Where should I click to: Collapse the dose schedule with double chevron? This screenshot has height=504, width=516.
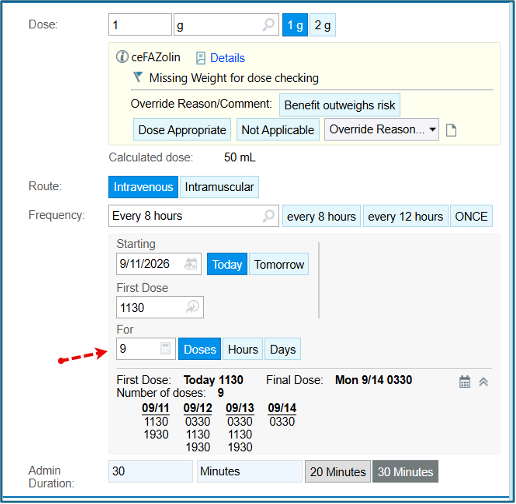(x=483, y=382)
